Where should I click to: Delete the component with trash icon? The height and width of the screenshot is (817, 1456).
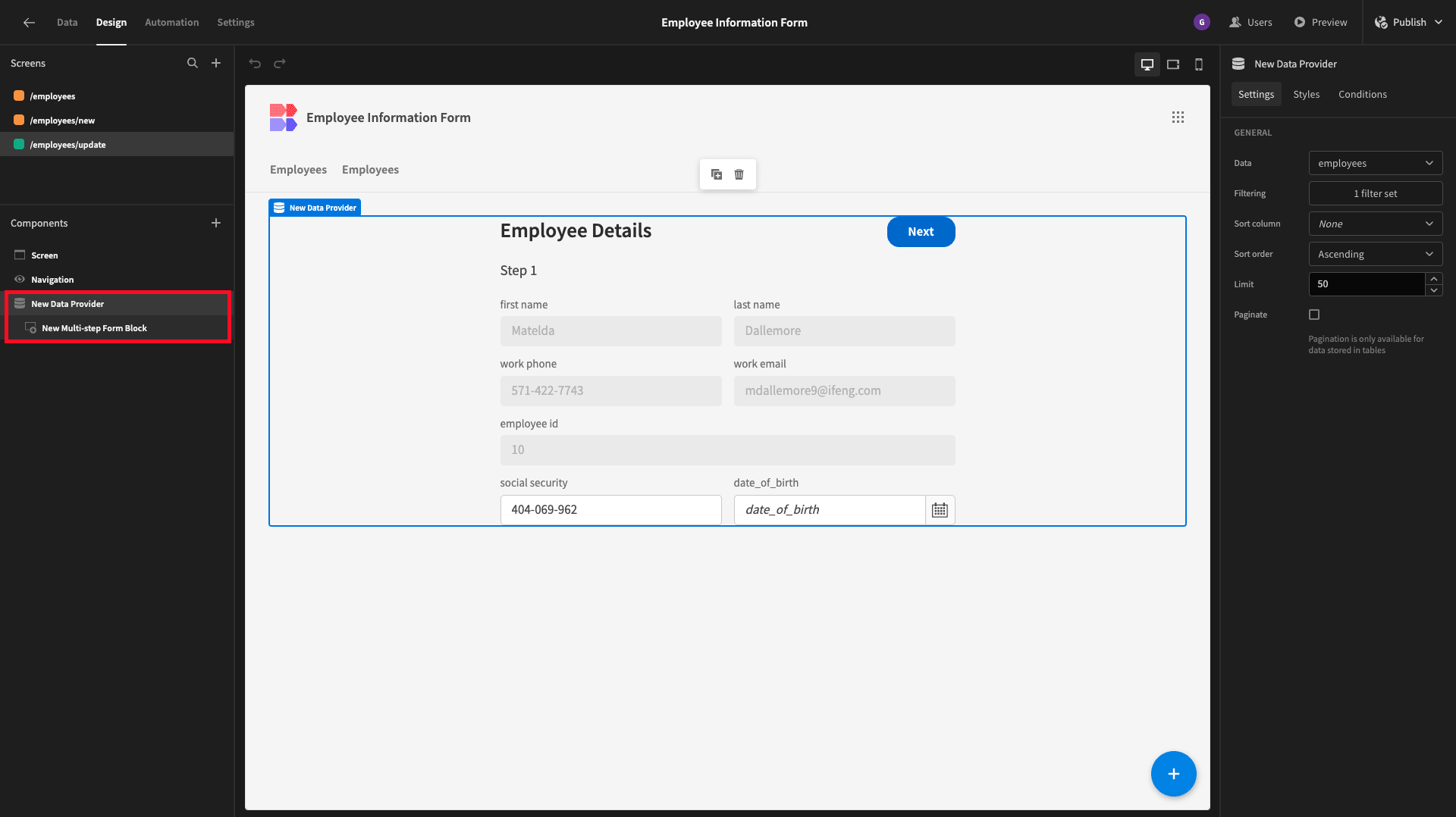point(739,174)
